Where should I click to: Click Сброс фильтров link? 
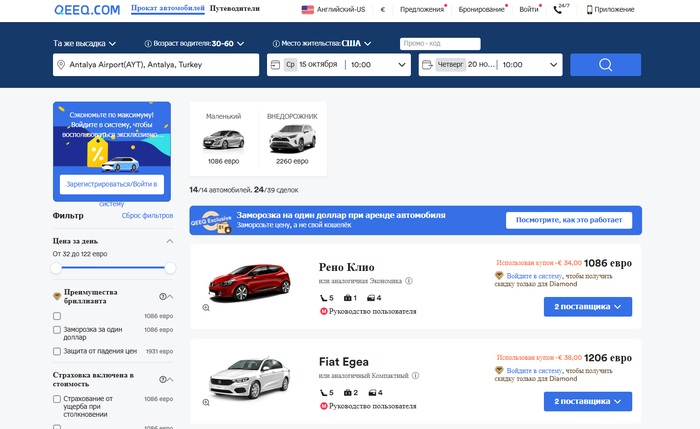[147, 216]
